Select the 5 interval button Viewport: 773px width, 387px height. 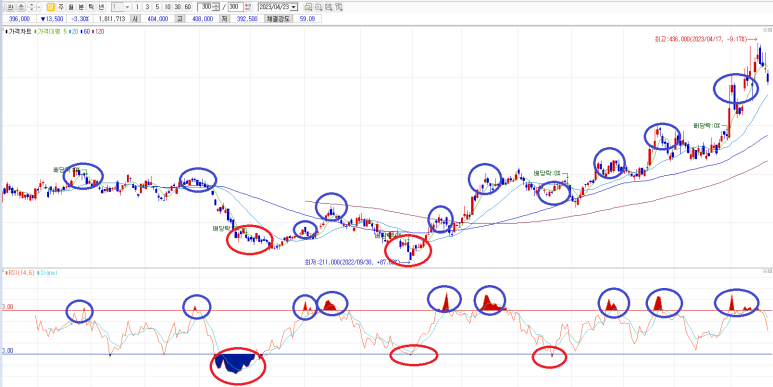(157, 7)
